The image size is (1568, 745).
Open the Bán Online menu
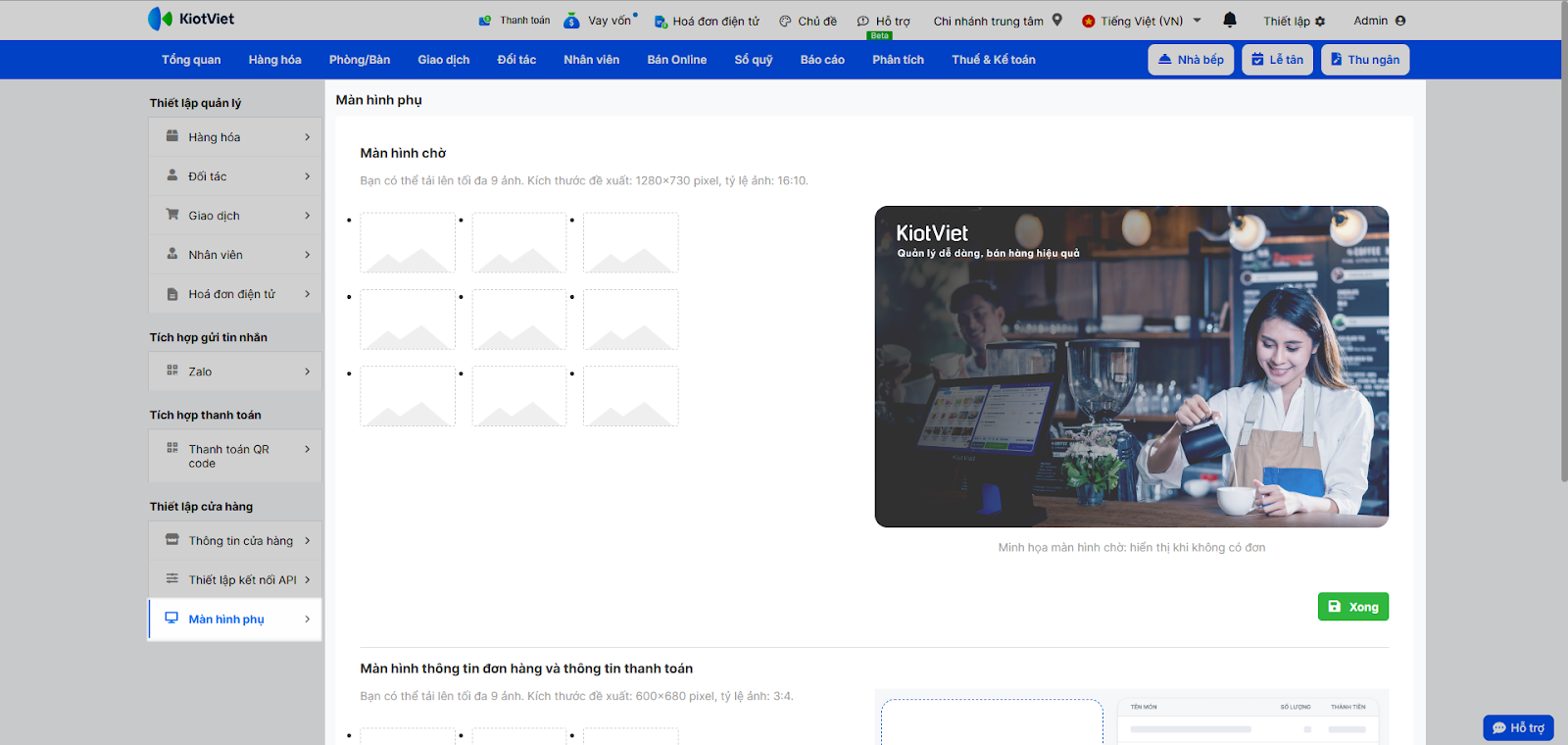[677, 60]
